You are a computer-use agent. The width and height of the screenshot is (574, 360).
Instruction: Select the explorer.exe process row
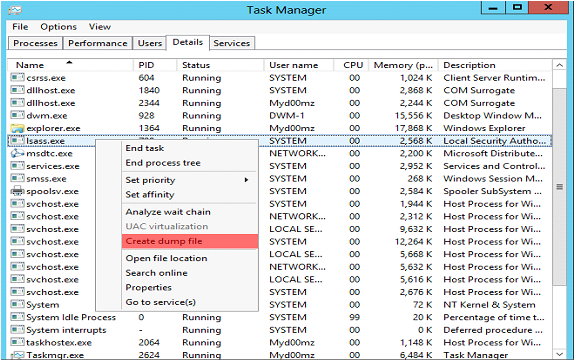[280, 128]
